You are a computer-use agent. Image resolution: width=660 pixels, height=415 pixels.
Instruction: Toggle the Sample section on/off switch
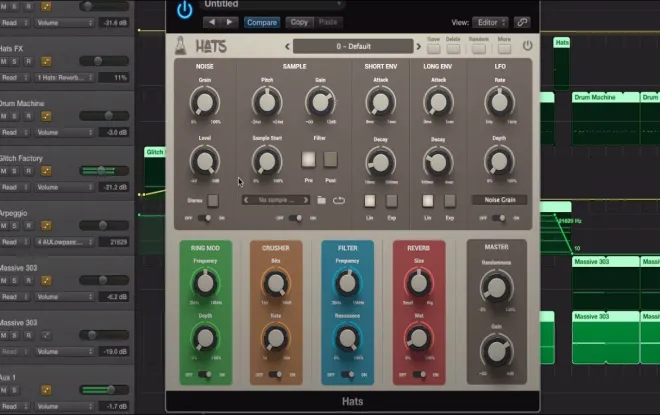(295, 218)
